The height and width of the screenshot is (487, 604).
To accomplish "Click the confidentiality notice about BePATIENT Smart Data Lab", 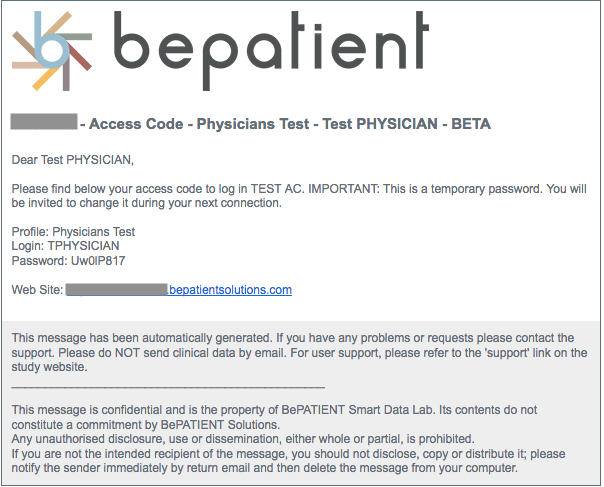I will point(270,410).
